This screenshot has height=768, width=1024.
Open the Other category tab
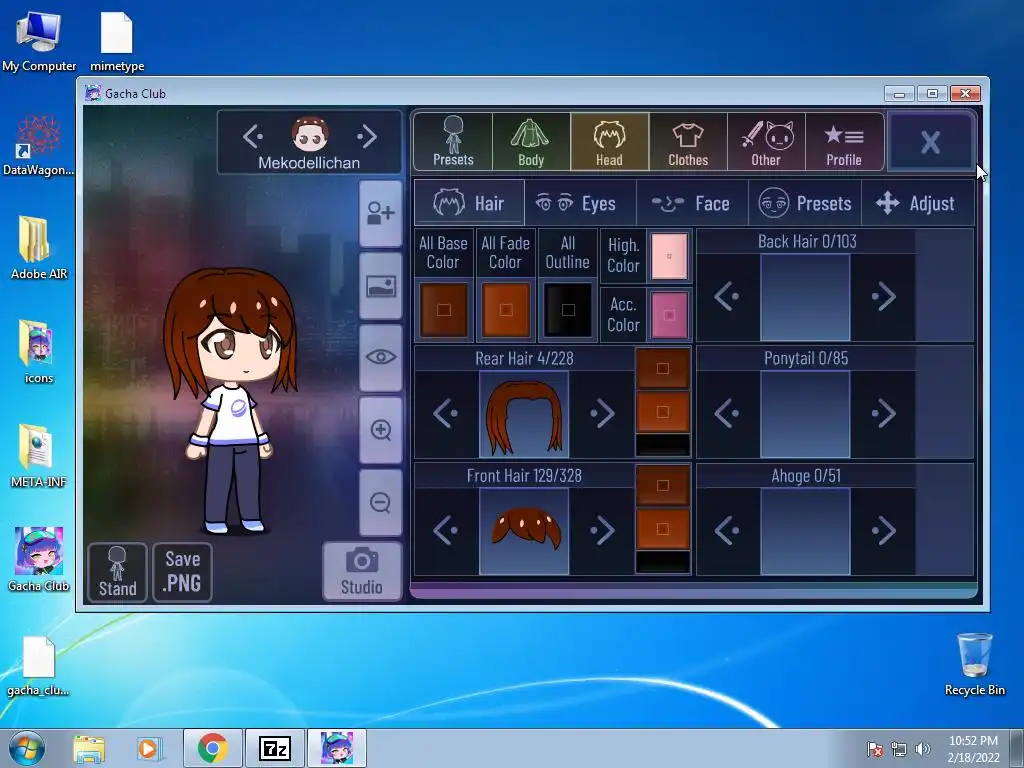(766, 142)
